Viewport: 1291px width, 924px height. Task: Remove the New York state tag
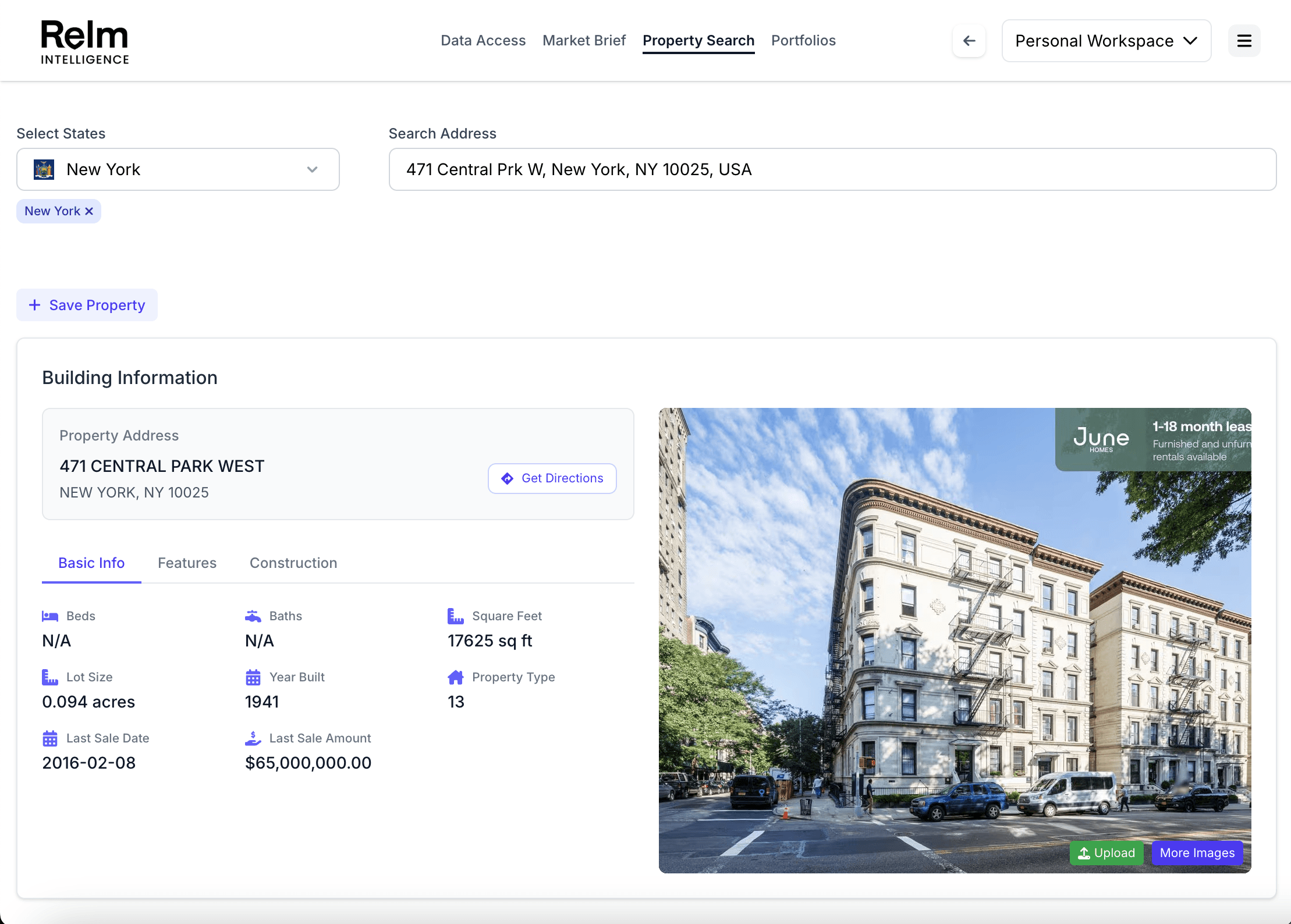click(89, 211)
